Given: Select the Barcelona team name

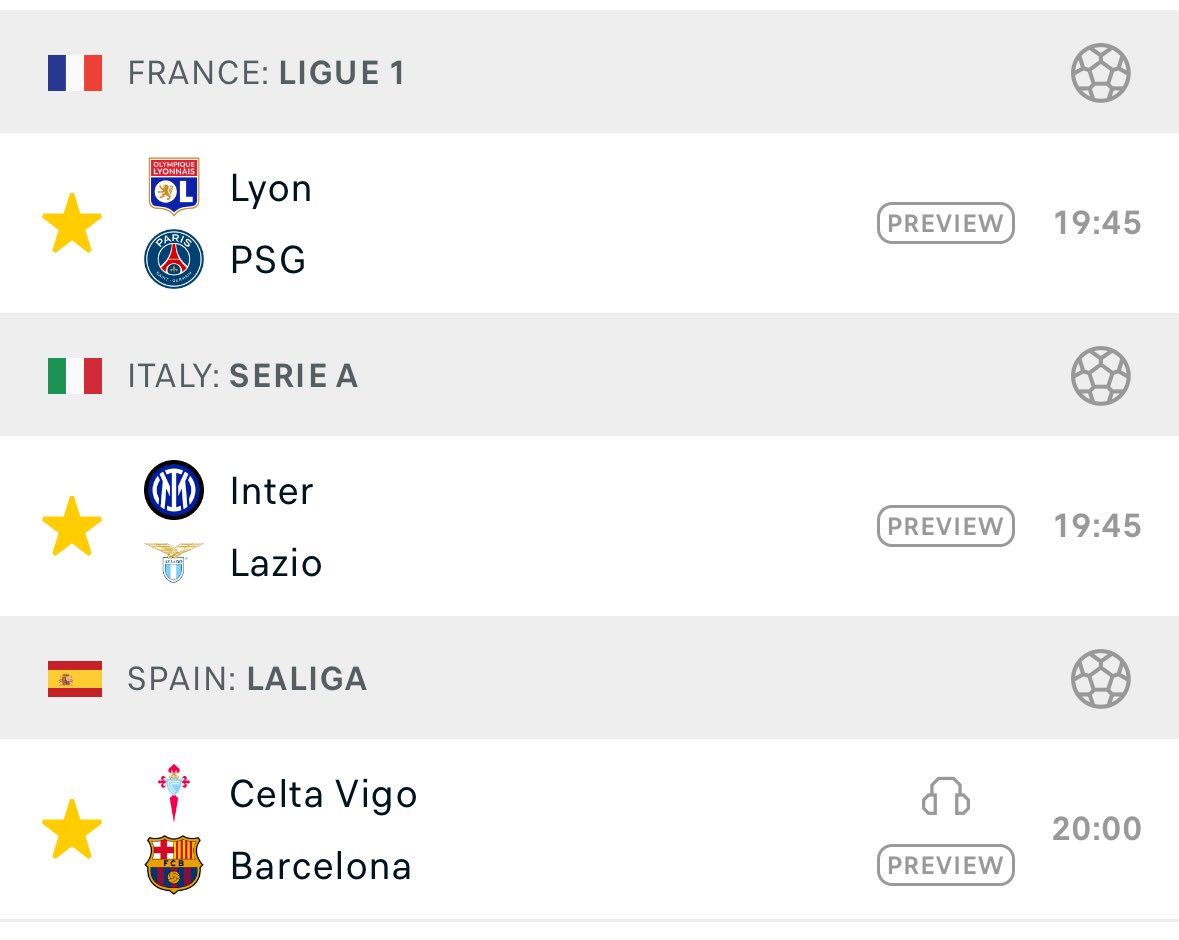Looking at the screenshot, I should pyautogui.click(x=321, y=866).
